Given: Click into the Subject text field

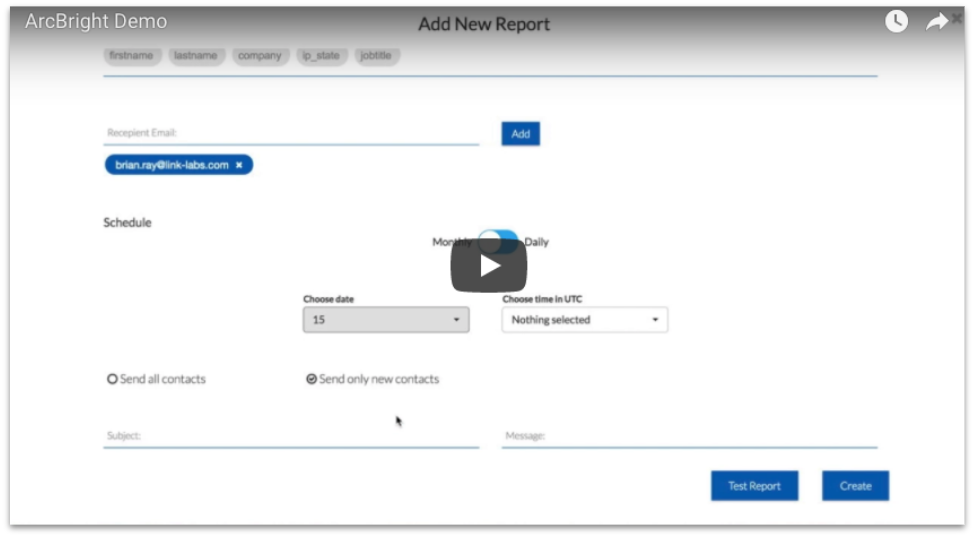Looking at the screenshot, I should (x=290, y=436).
